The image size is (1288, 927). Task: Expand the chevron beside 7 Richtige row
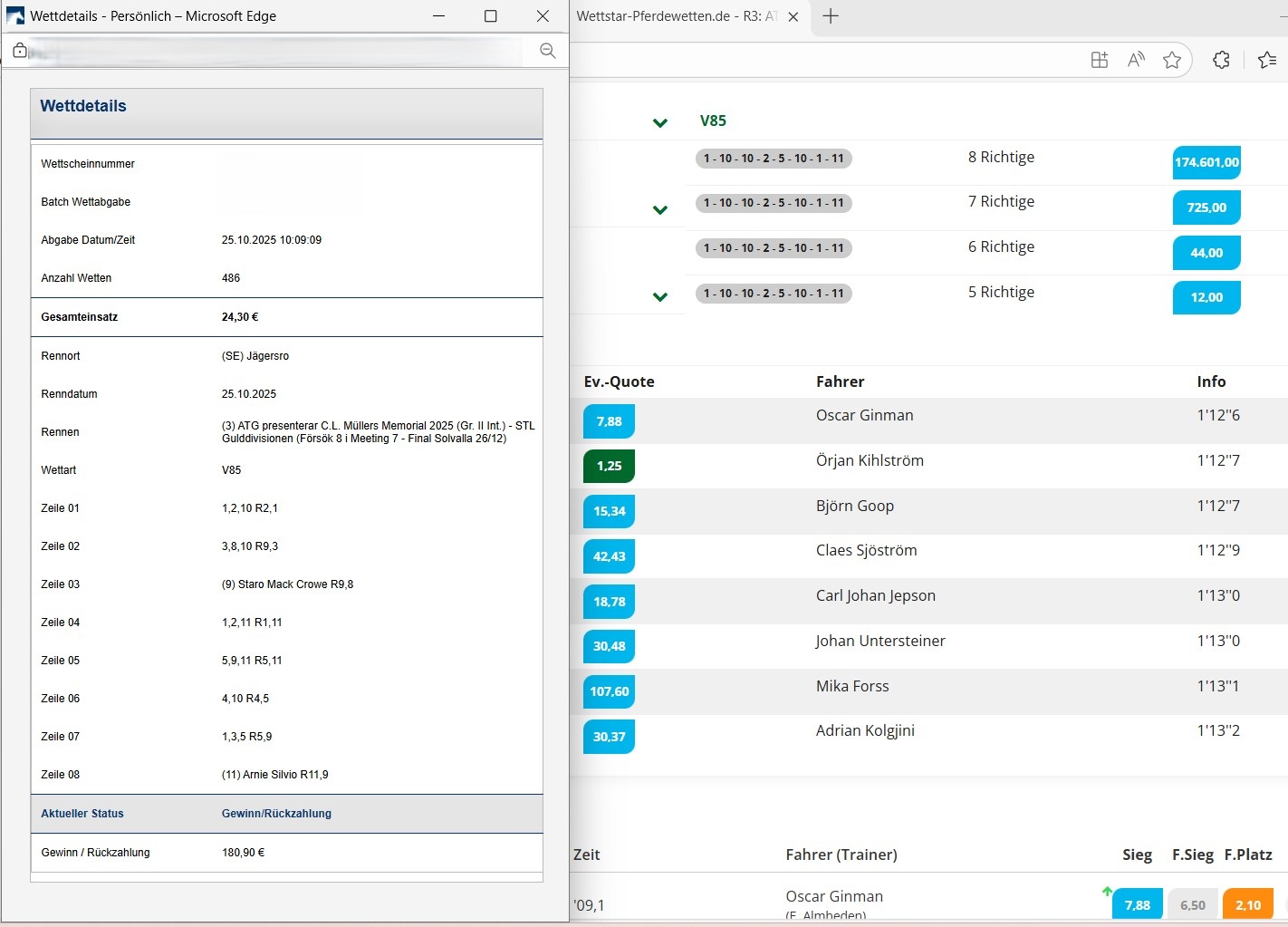(x=660, y=209)
